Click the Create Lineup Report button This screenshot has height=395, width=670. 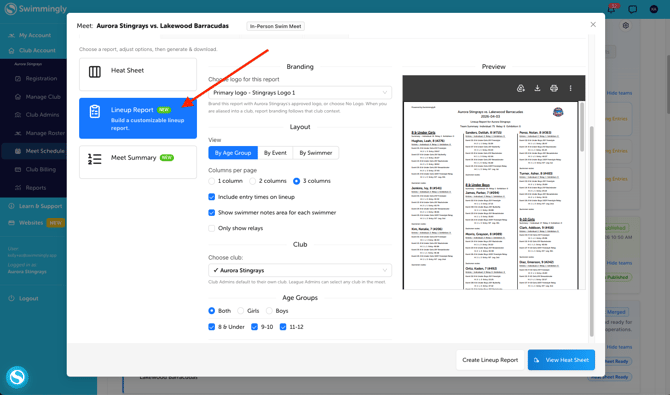tap(490, 360)
